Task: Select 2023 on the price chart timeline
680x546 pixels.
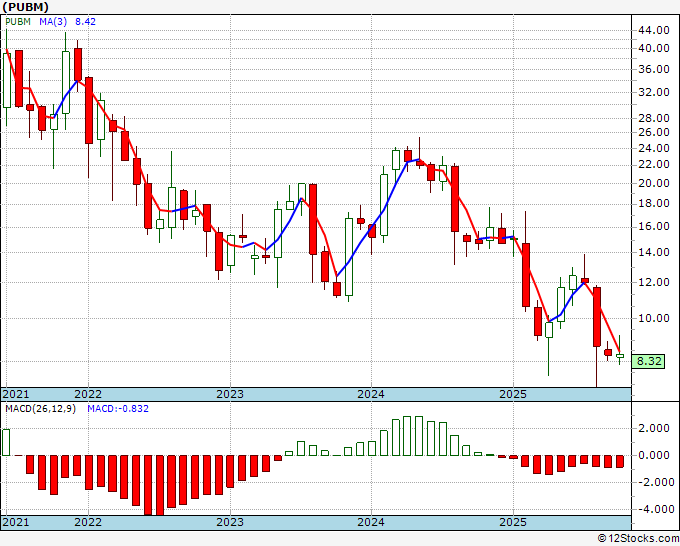Action: point(230,394)
